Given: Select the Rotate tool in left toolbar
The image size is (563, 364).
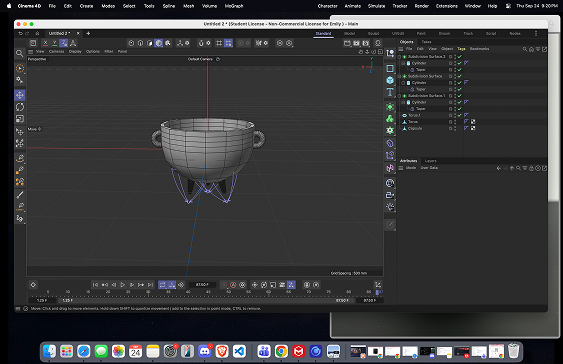Looking at the screenshot, I should pyautogui.click(x=20, y=107).
